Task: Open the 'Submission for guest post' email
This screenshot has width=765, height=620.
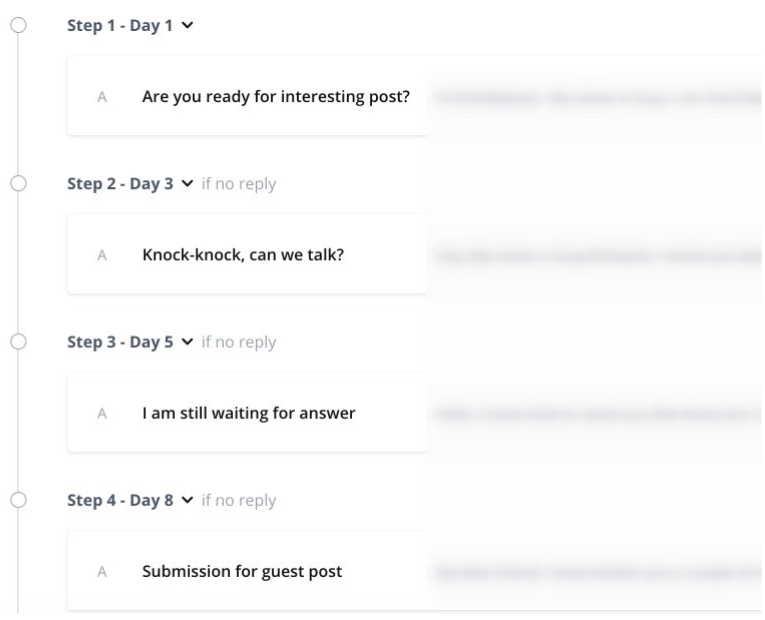Action: 242,572
